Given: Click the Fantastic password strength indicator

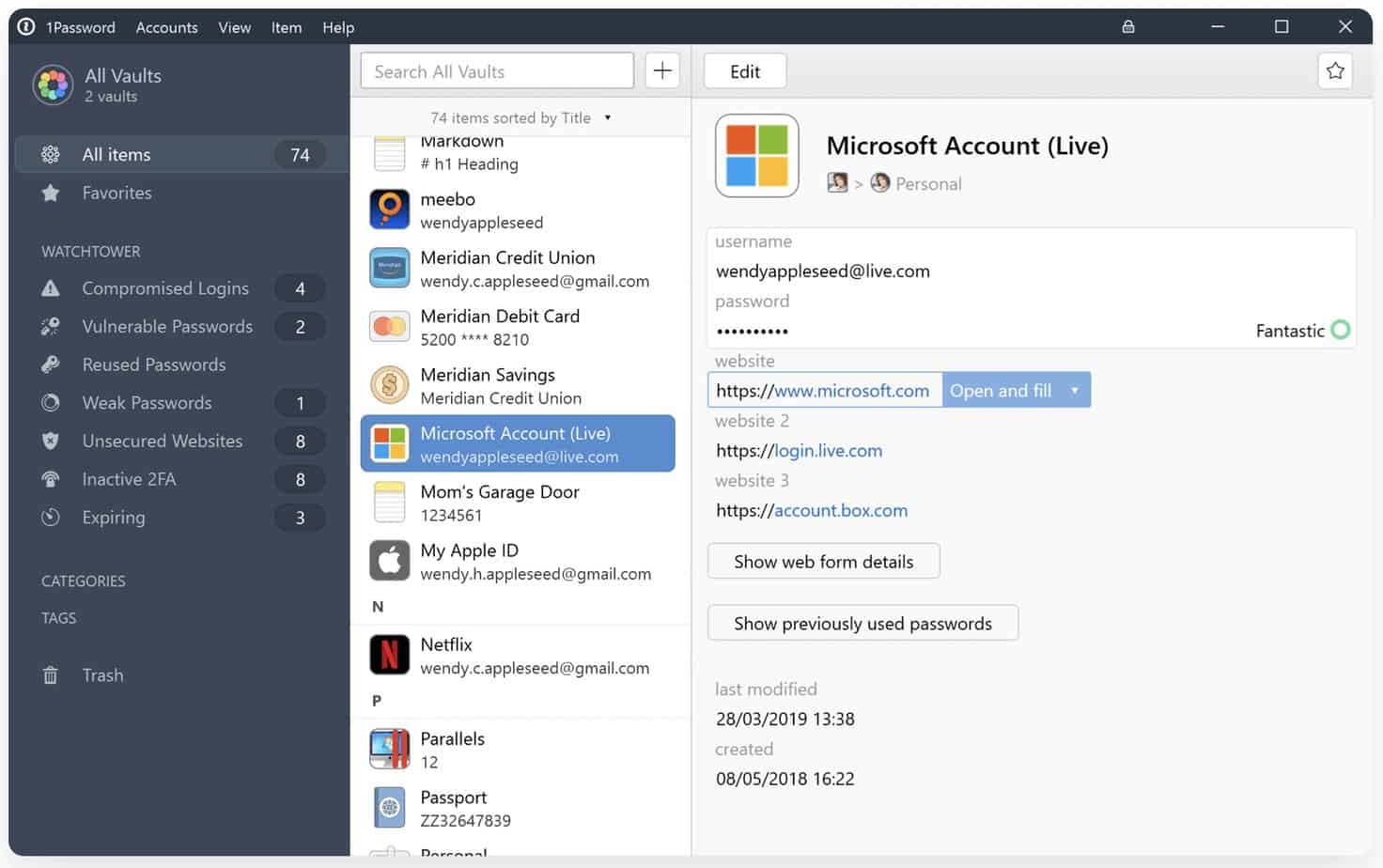Looking at the screenshot, I should pyautogui.click(x=1302, y=330).
